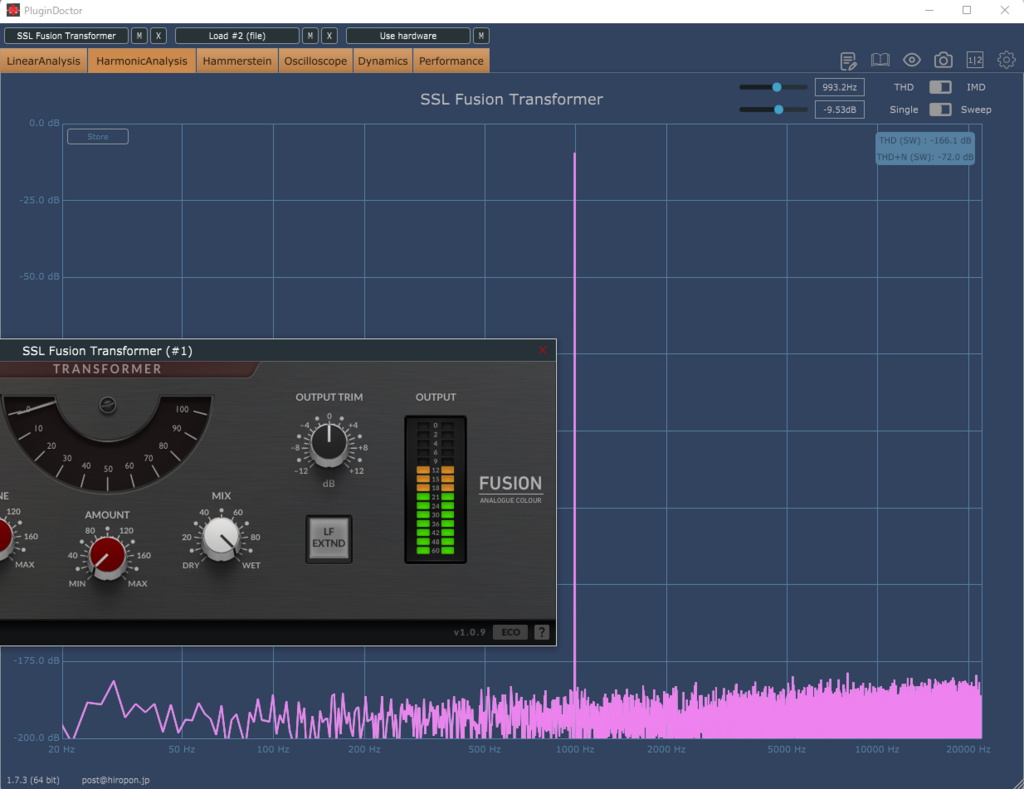Click the M button beside Use hardware
Screen dimensions: 1024x789
tap(481, 36)
